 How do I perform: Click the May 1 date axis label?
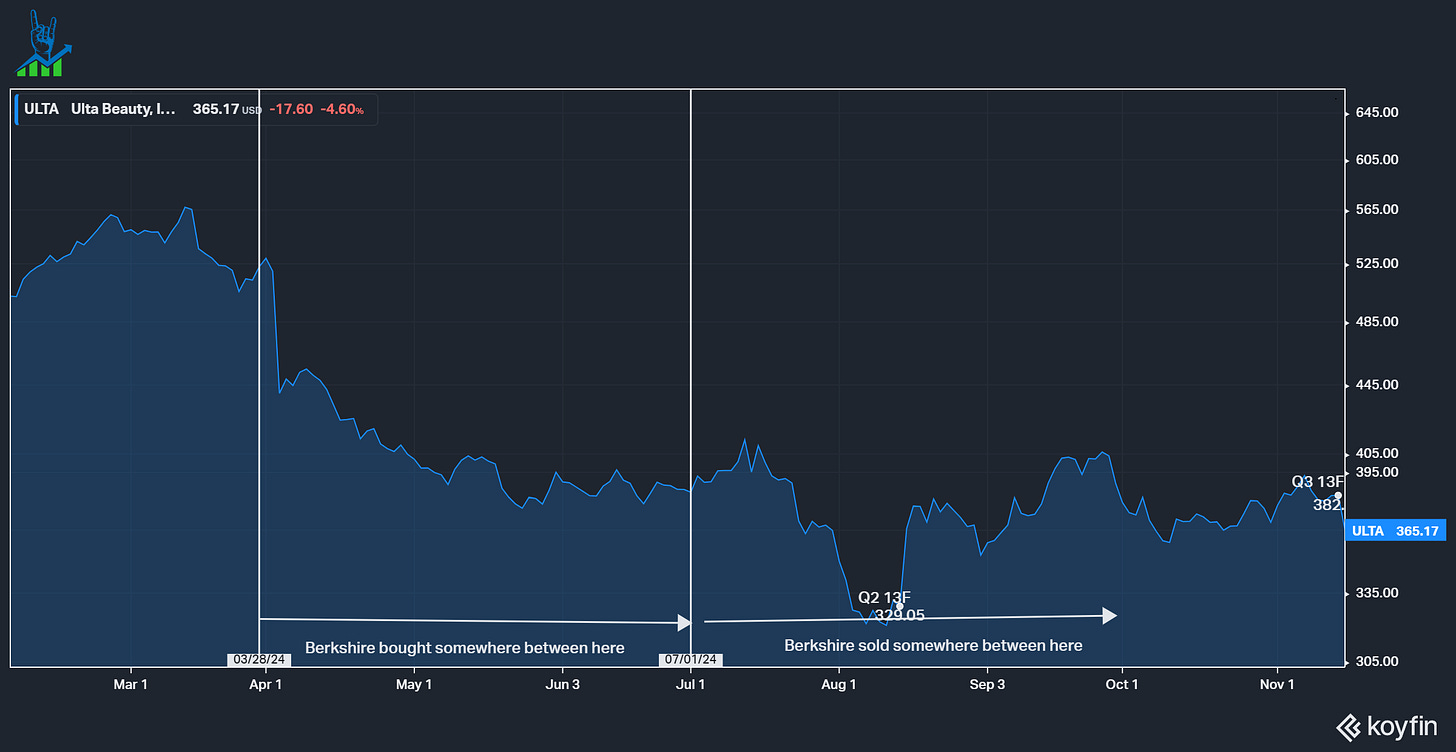click(414, 685)
